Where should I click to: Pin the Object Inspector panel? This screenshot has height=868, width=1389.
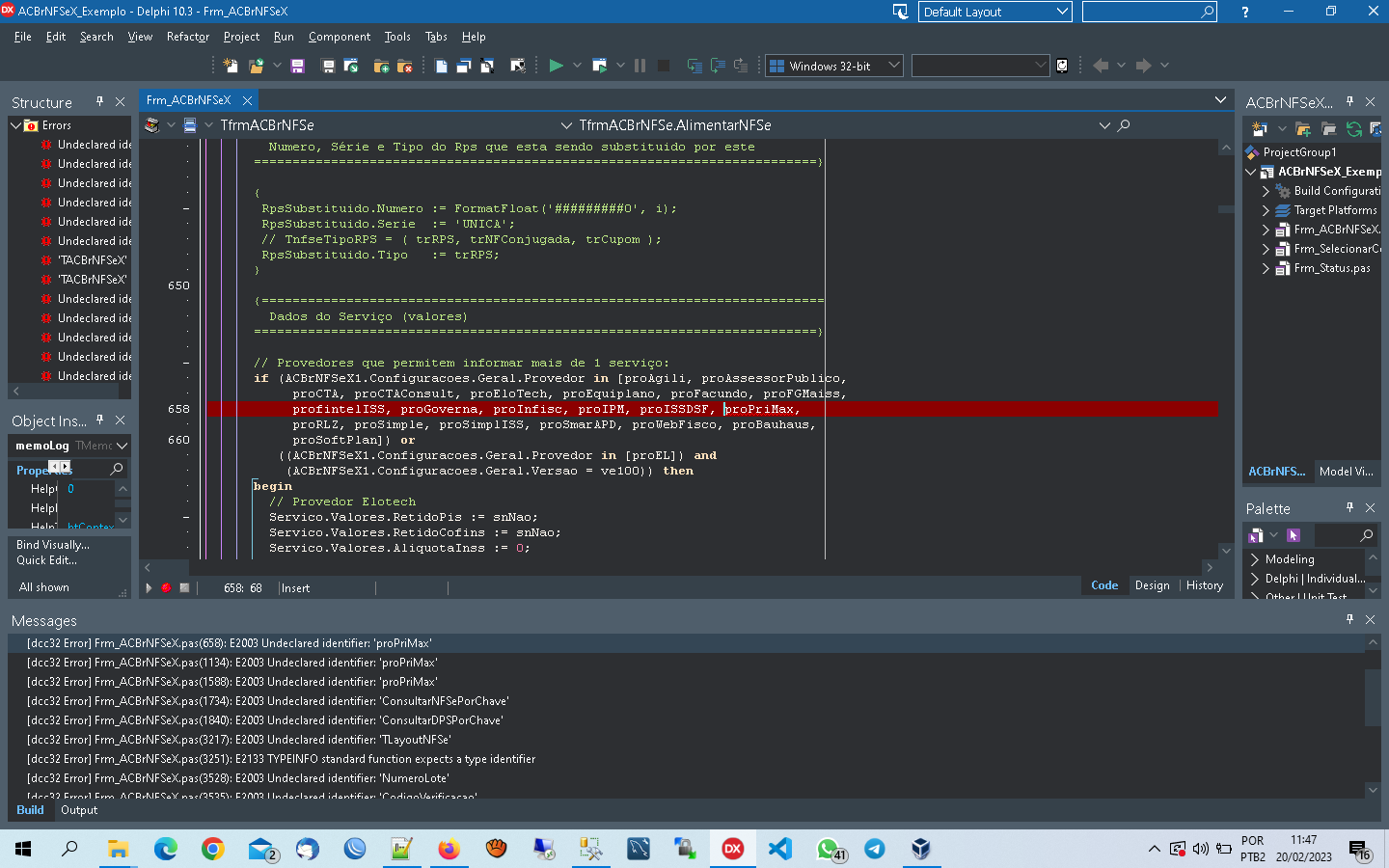(99, 420)
